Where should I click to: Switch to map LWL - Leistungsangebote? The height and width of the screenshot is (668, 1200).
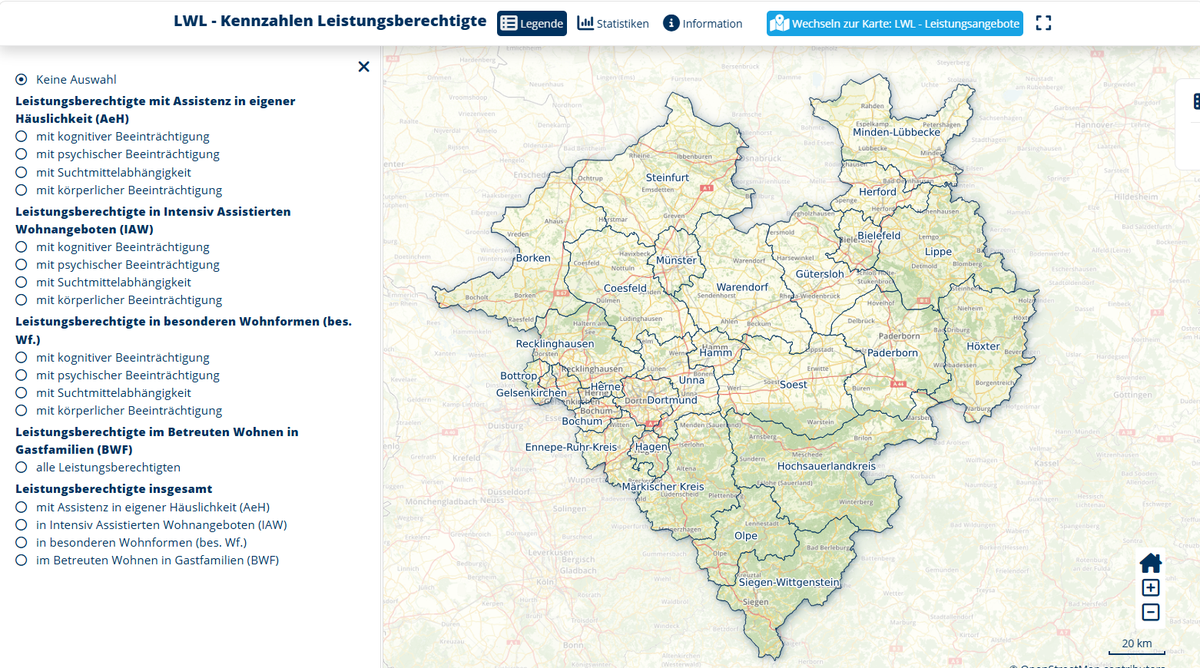pyautogui.click(x=895, y=23)
